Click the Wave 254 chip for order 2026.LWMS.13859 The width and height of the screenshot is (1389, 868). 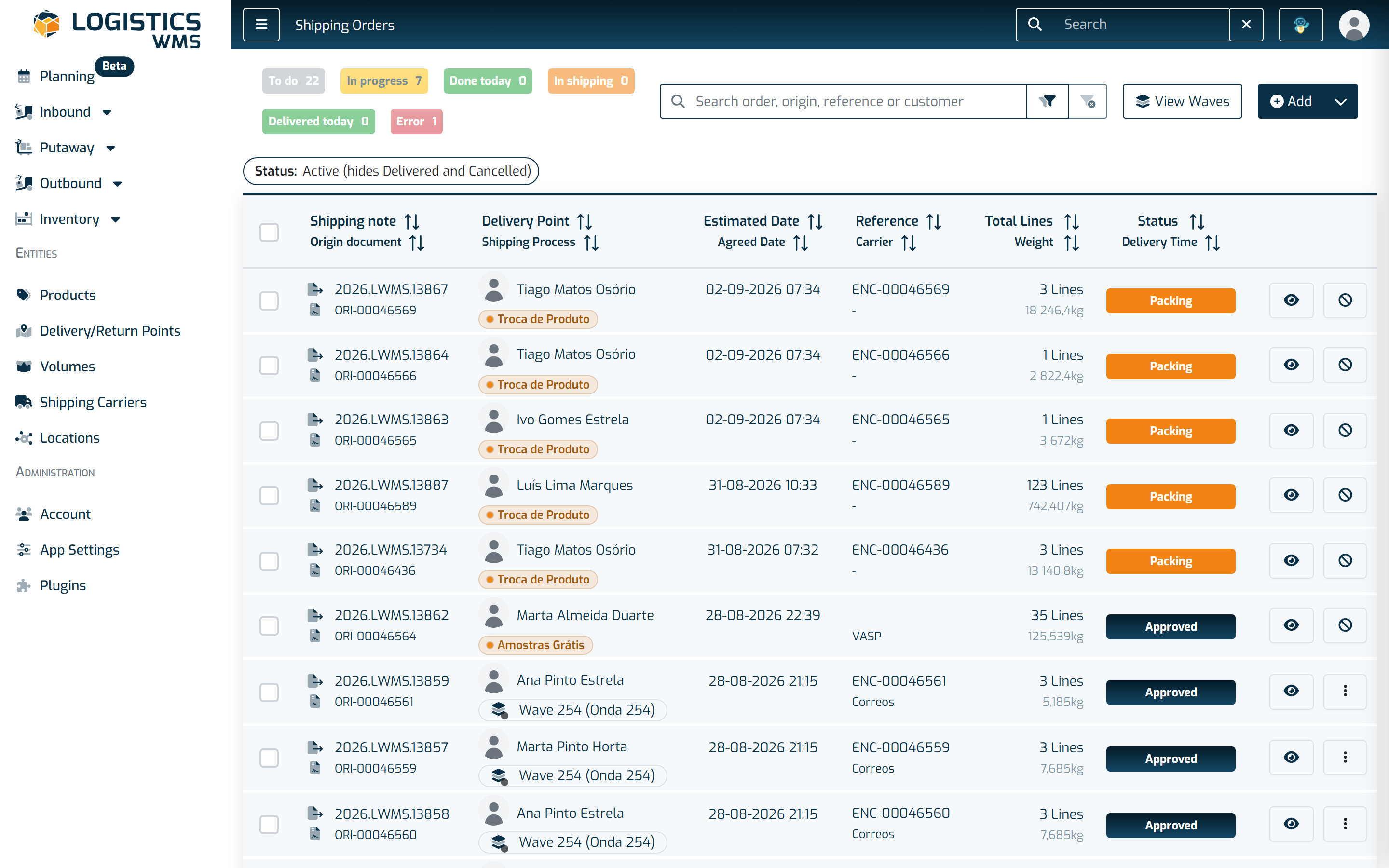(x=573, y=709)
